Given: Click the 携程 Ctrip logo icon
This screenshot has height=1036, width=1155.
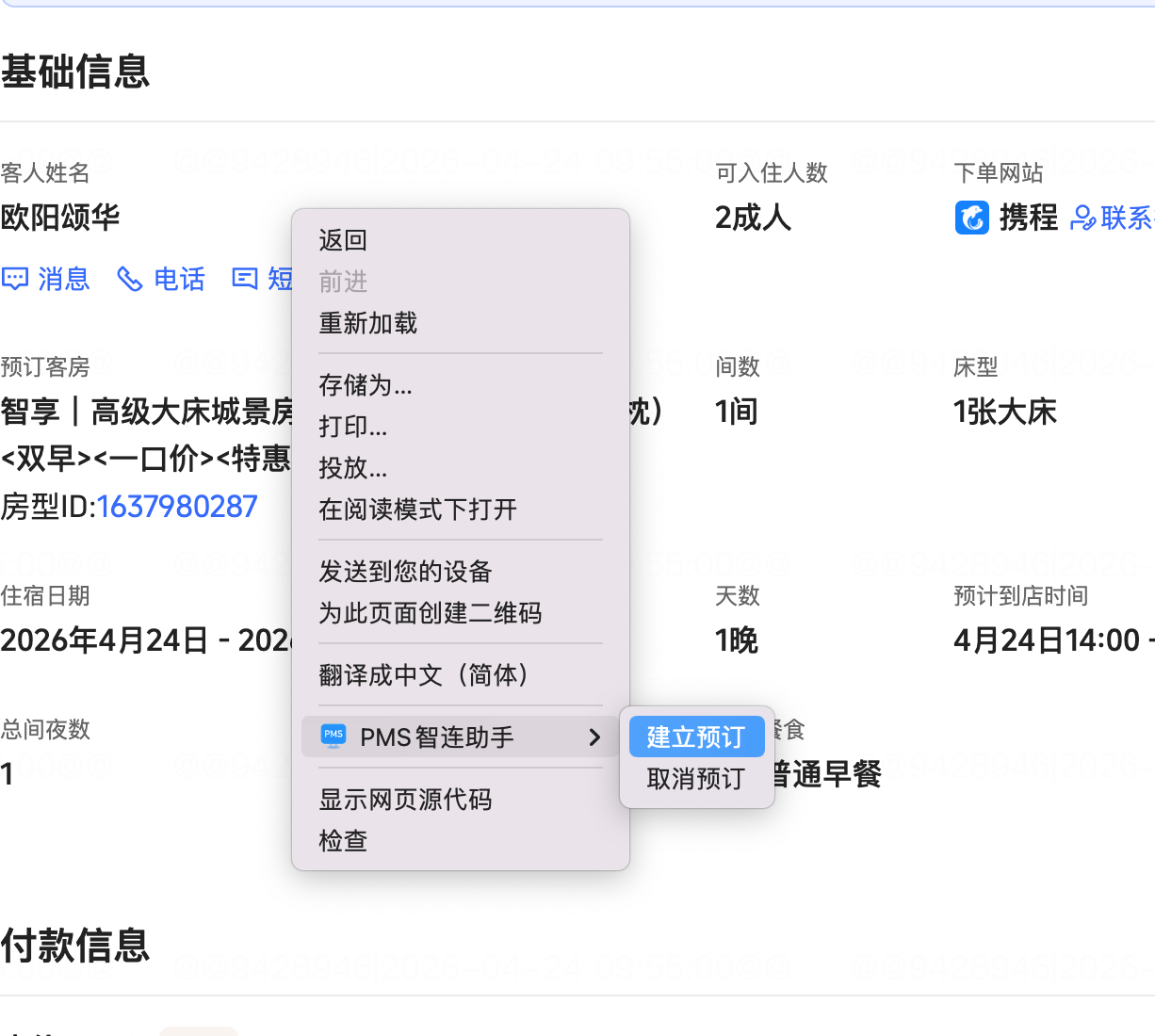Looking at the screenshot, I should coord(971,218).
